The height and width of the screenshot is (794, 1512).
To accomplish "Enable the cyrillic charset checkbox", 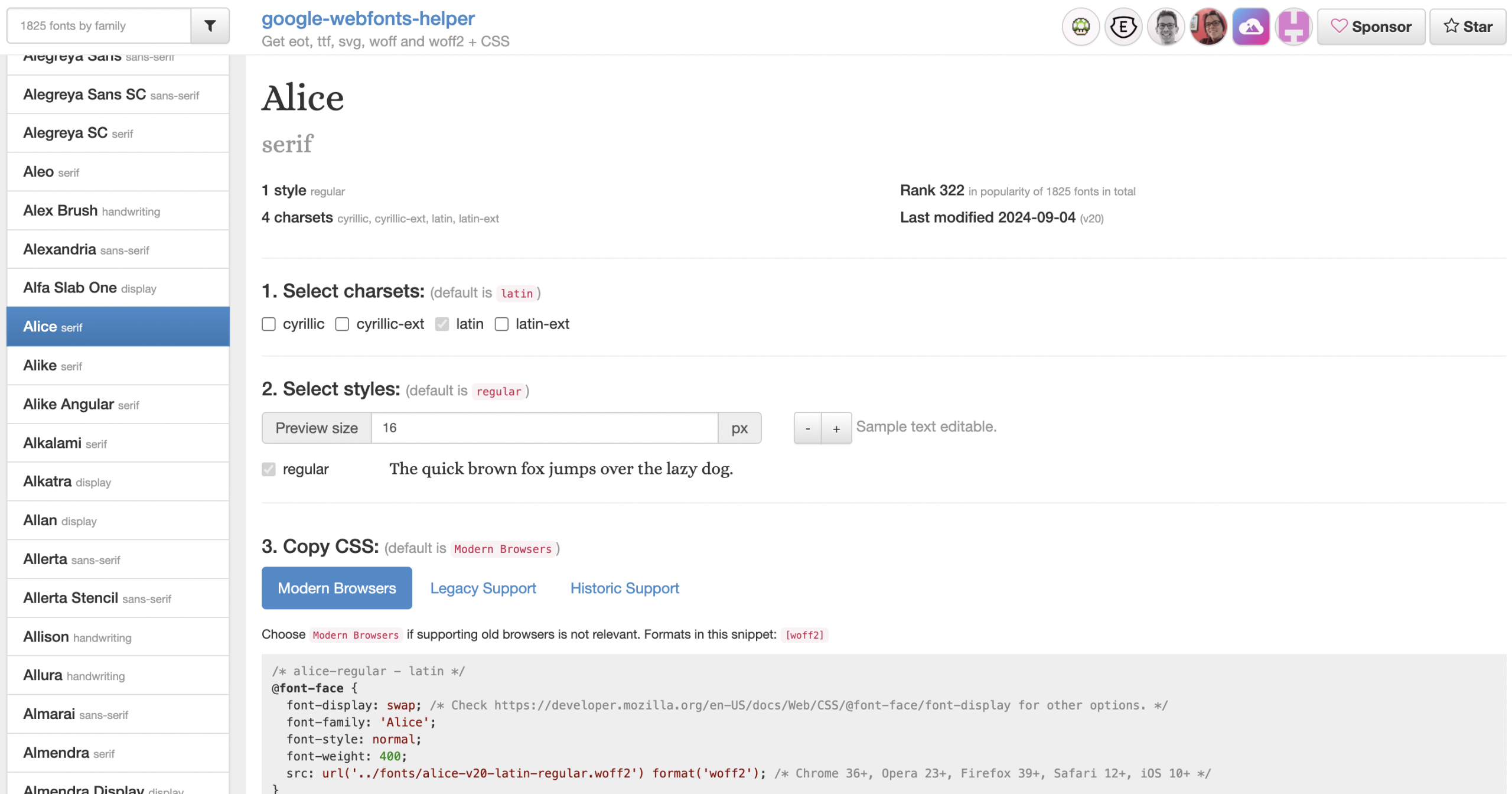I will (x=269, y=324).
